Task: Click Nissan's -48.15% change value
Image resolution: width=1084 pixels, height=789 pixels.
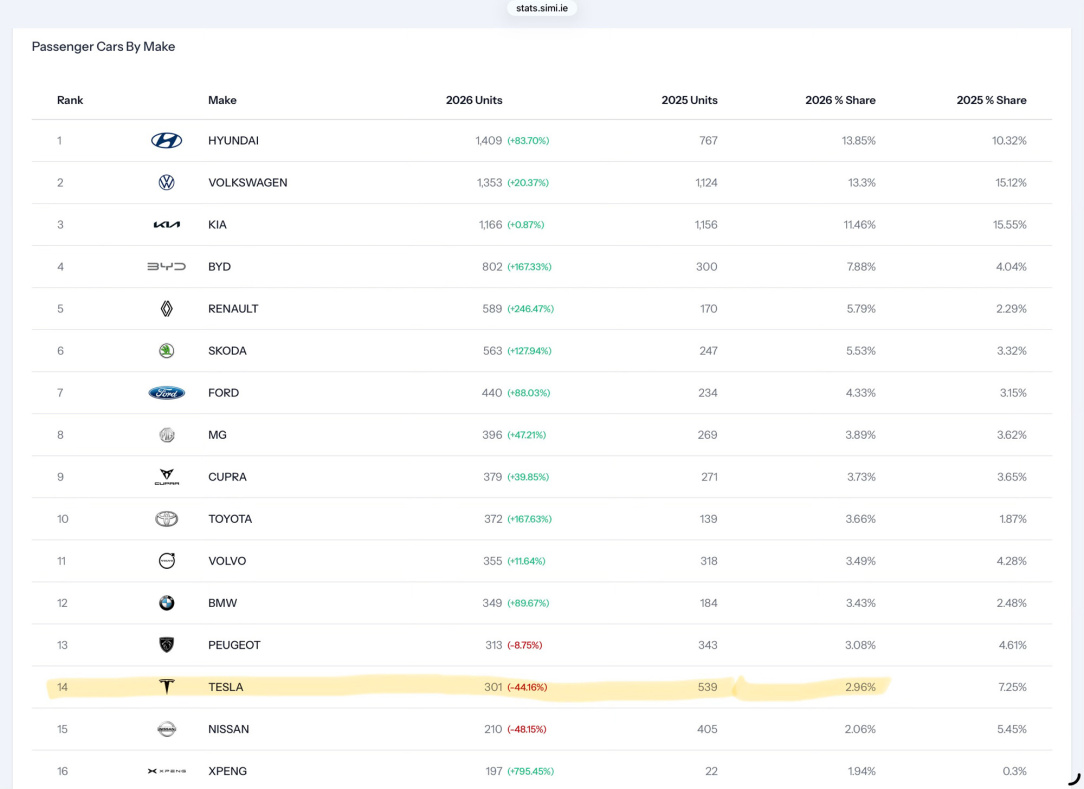Action: (527, 730)
